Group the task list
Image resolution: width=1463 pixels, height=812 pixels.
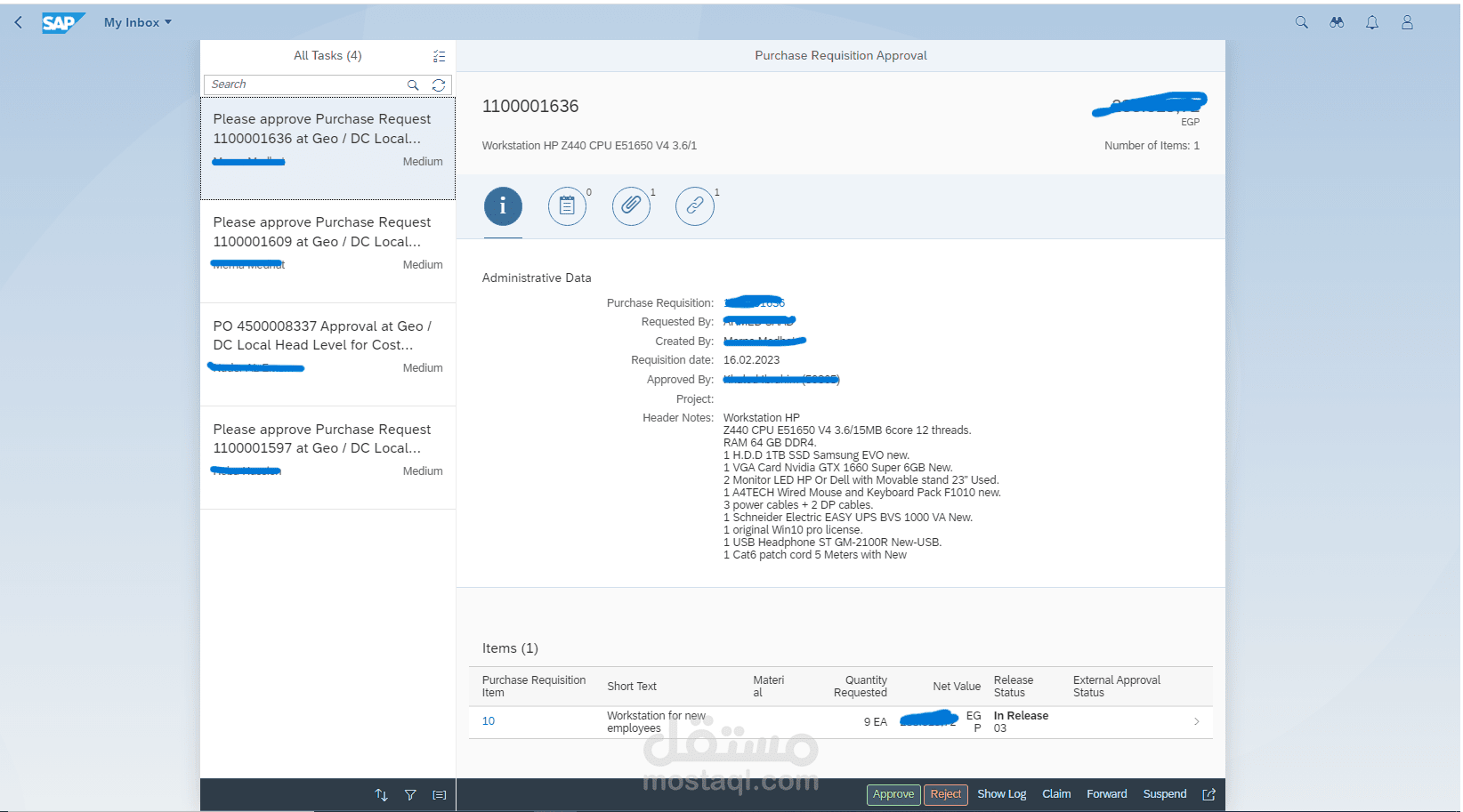click(x=440, y=795)
